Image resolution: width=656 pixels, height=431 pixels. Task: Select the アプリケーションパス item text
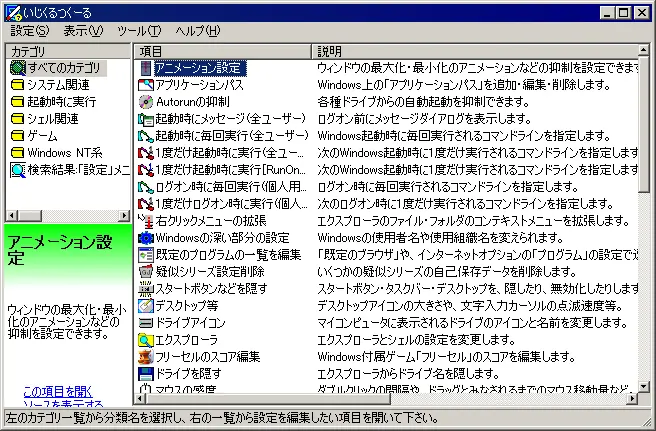pyautogui.click(x=199, y=85)
